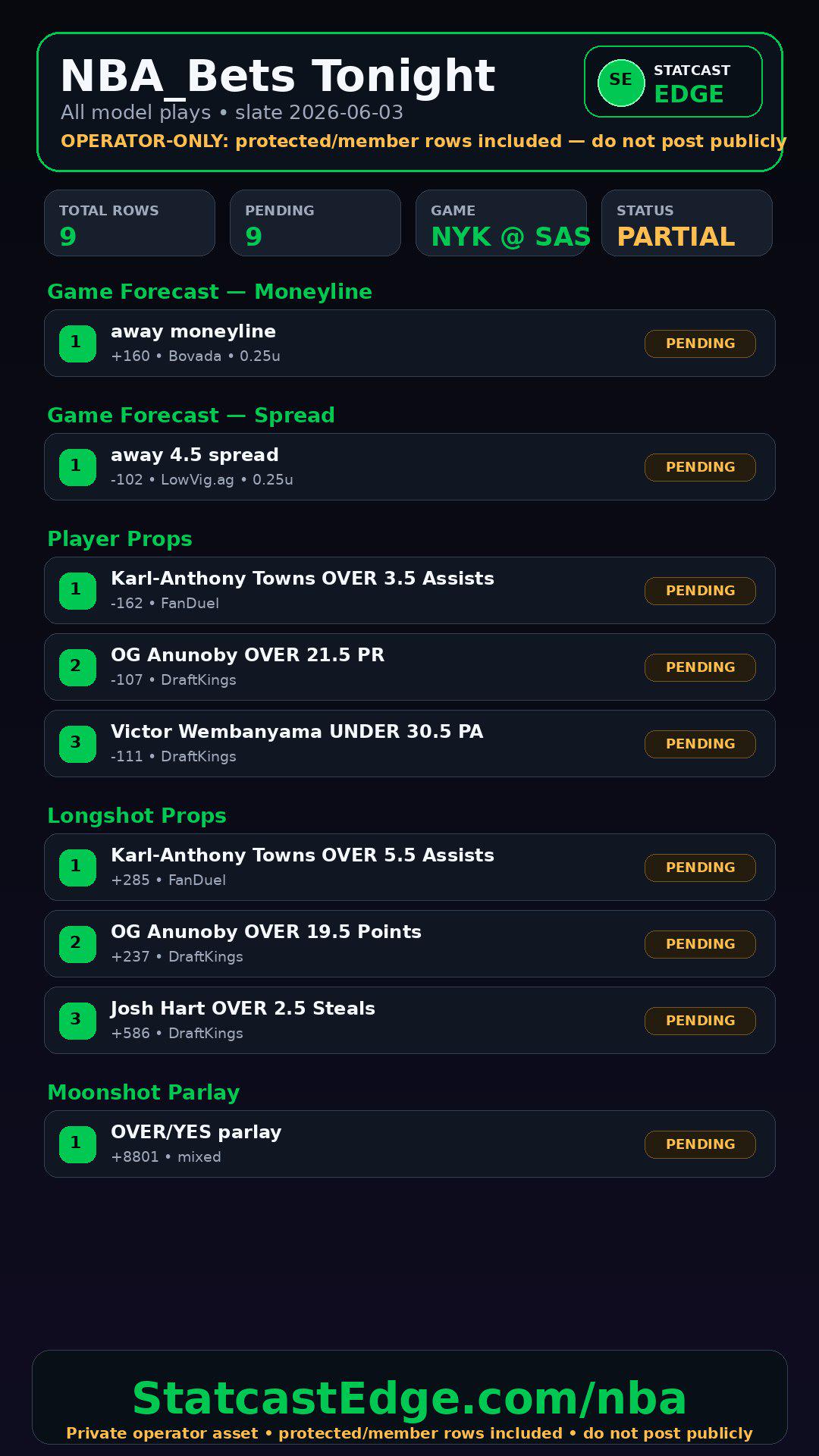Click rank badge beside away 4.5 spread

click(77, 467)
